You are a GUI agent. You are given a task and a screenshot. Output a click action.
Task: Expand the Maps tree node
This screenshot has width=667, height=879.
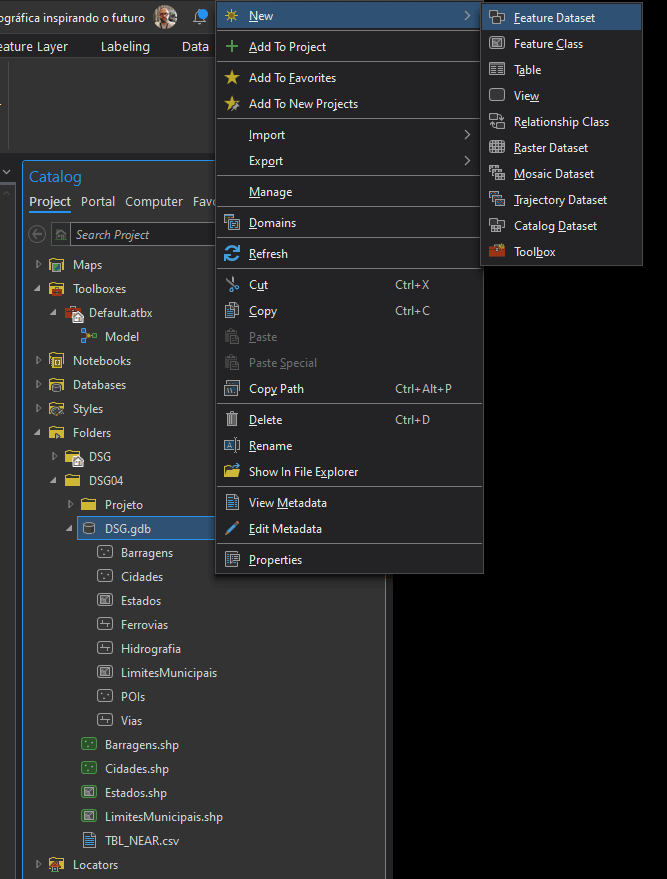tap(38, 265)
